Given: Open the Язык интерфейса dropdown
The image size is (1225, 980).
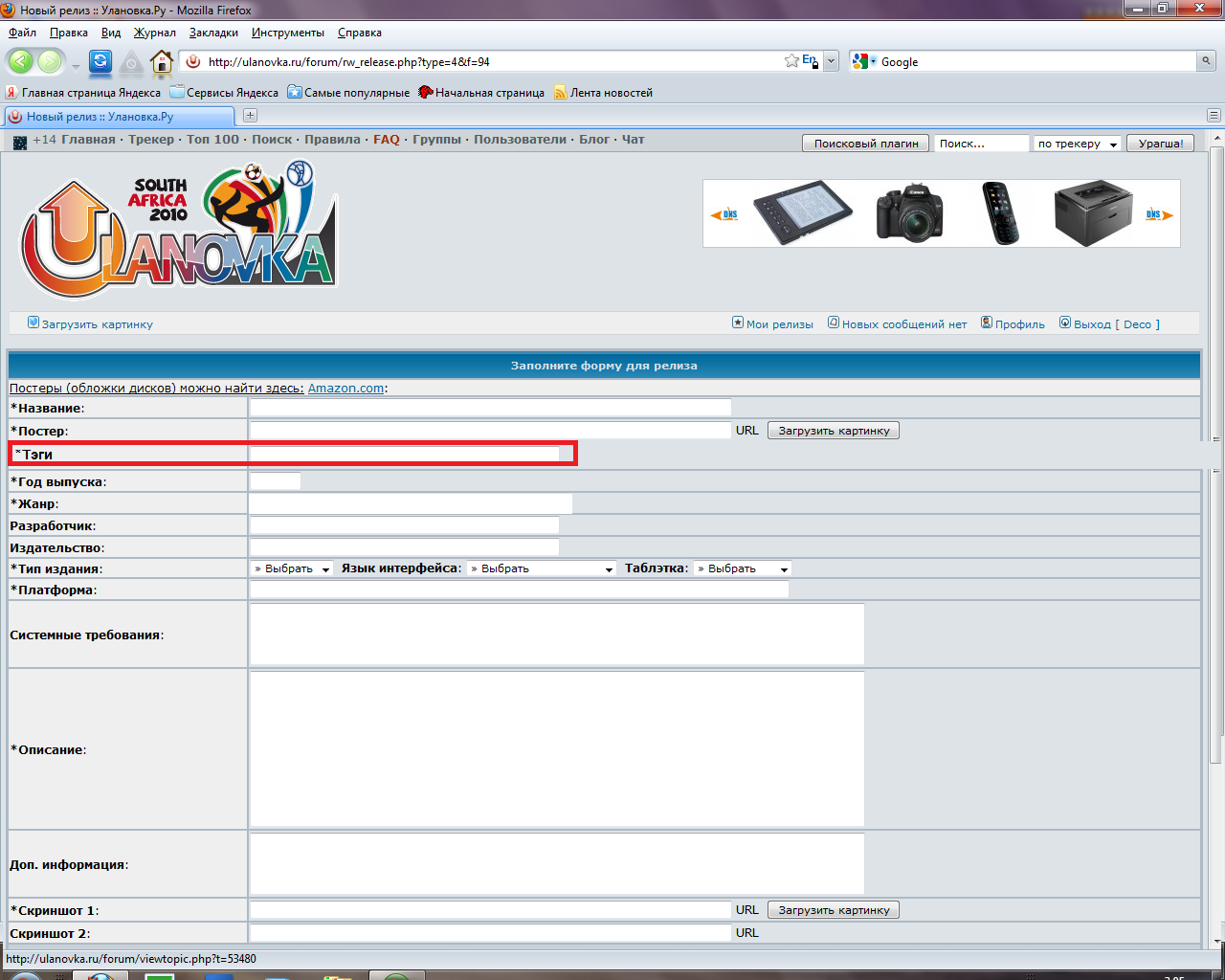Looking at the screenshot, I should 541,568.
